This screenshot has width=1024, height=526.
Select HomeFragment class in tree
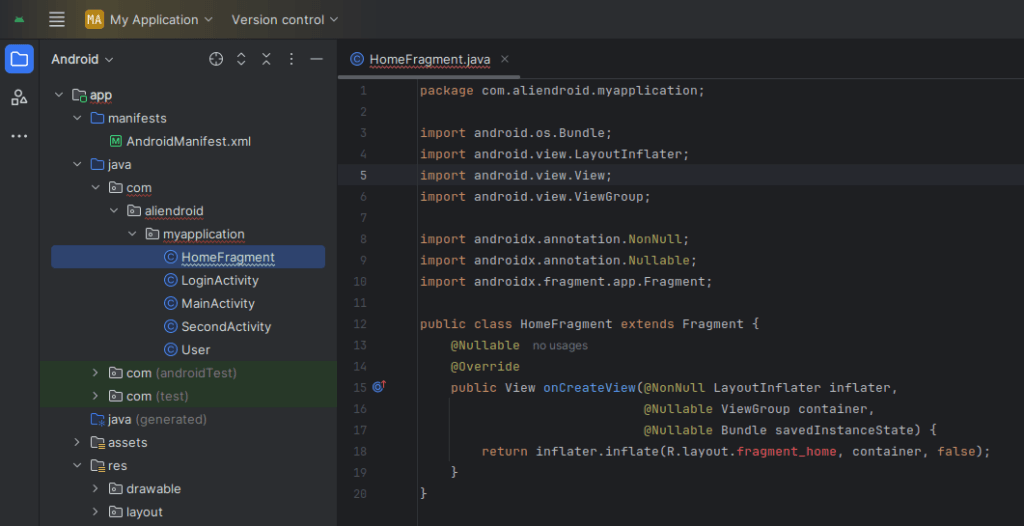[x=188, y=257]
